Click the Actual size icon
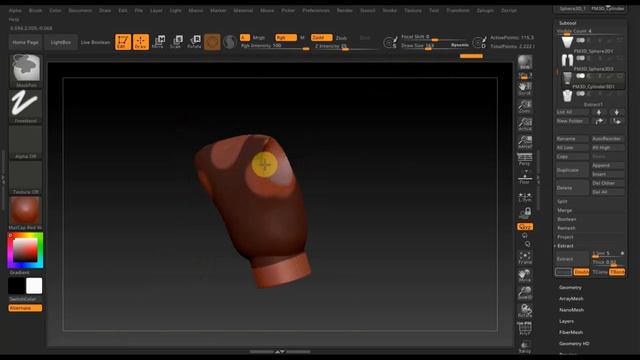 point(525,124)
